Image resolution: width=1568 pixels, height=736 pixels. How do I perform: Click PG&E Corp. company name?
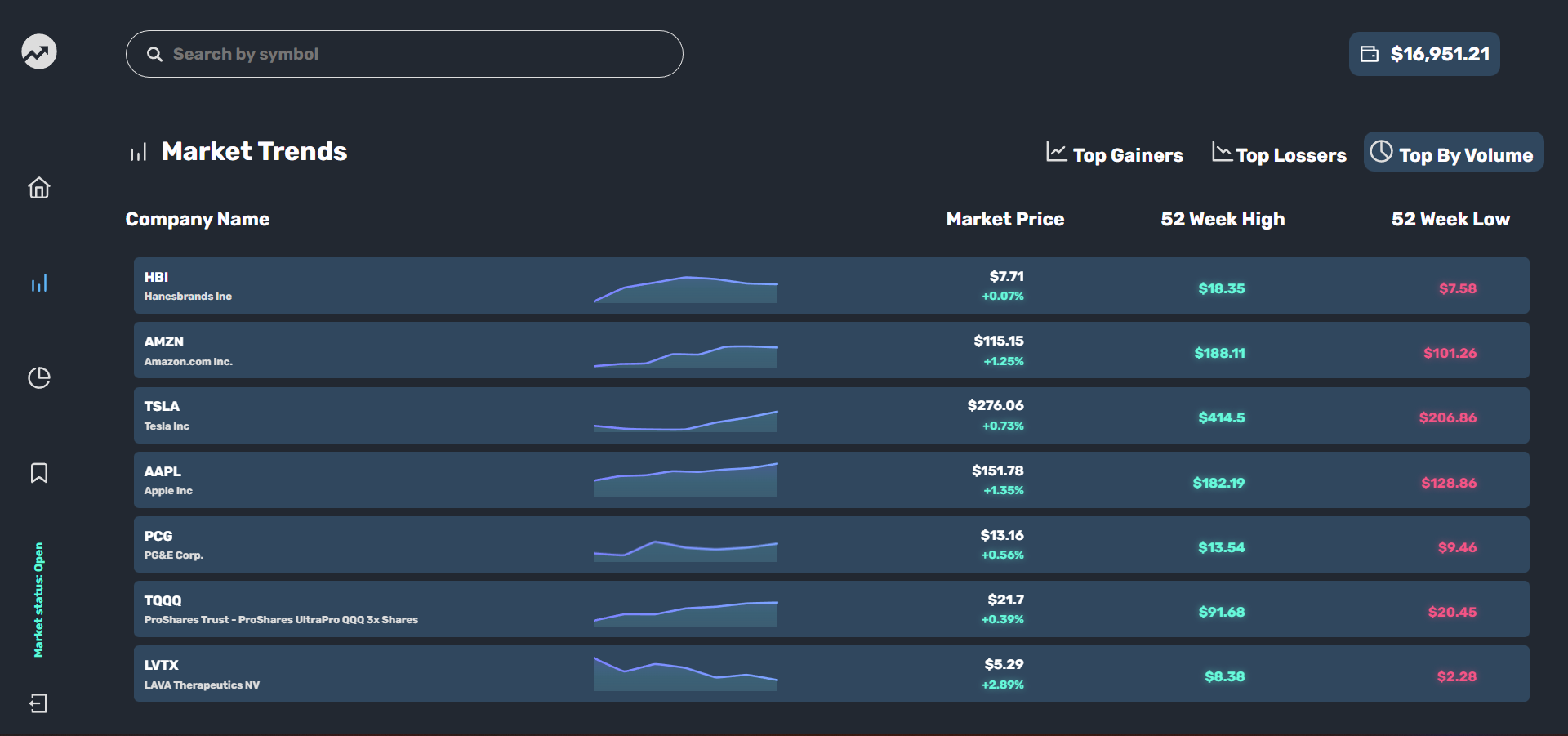click(x=174, y=555)
